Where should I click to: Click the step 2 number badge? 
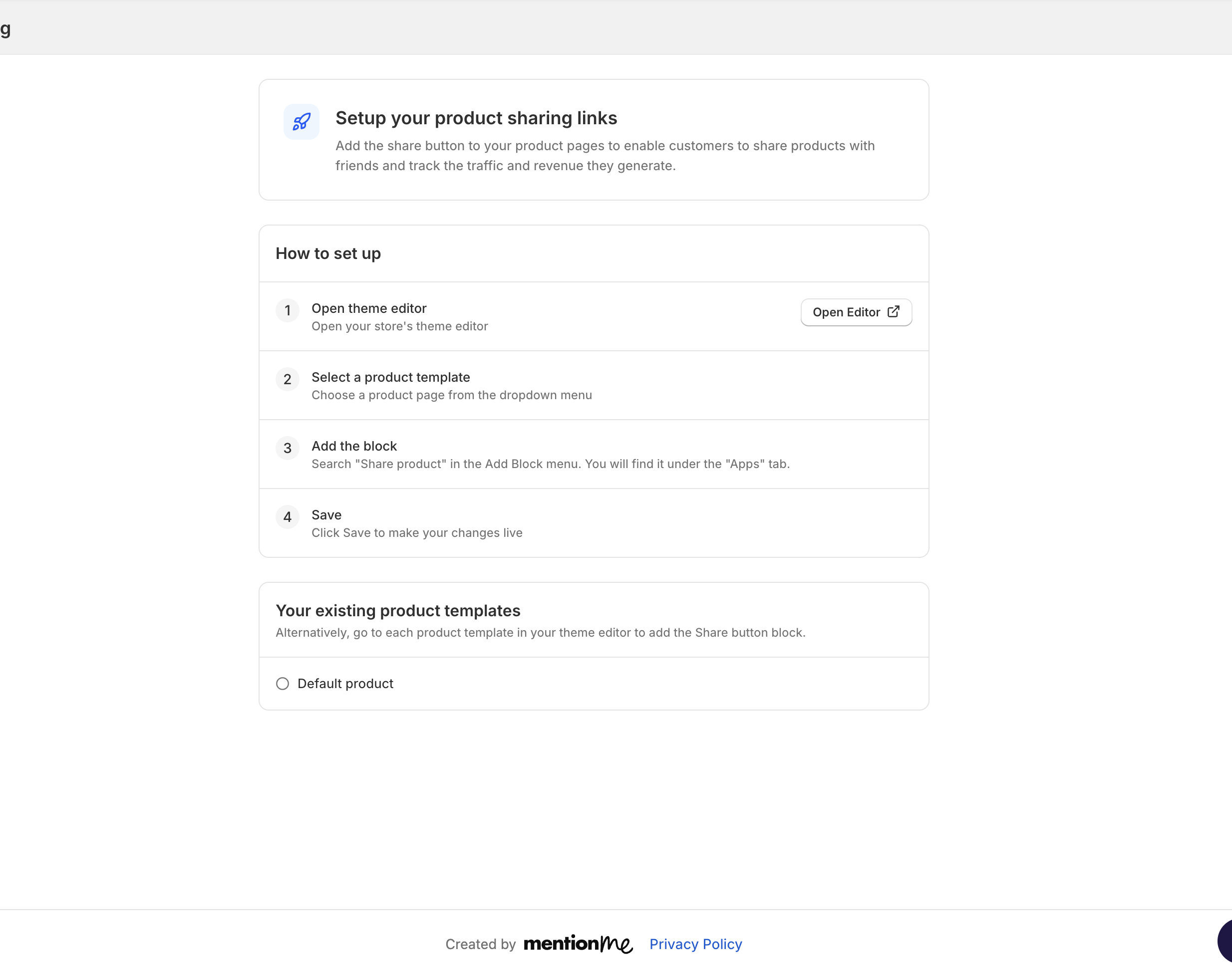pos(288,379)
